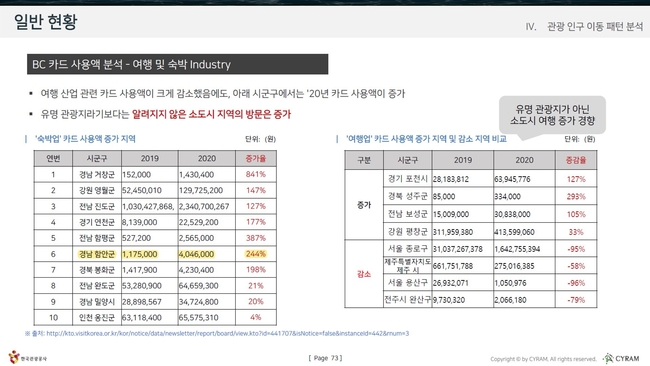Click the 증가 category cell
Viewport: 650px width, 366px height.
tap(364, 205)
